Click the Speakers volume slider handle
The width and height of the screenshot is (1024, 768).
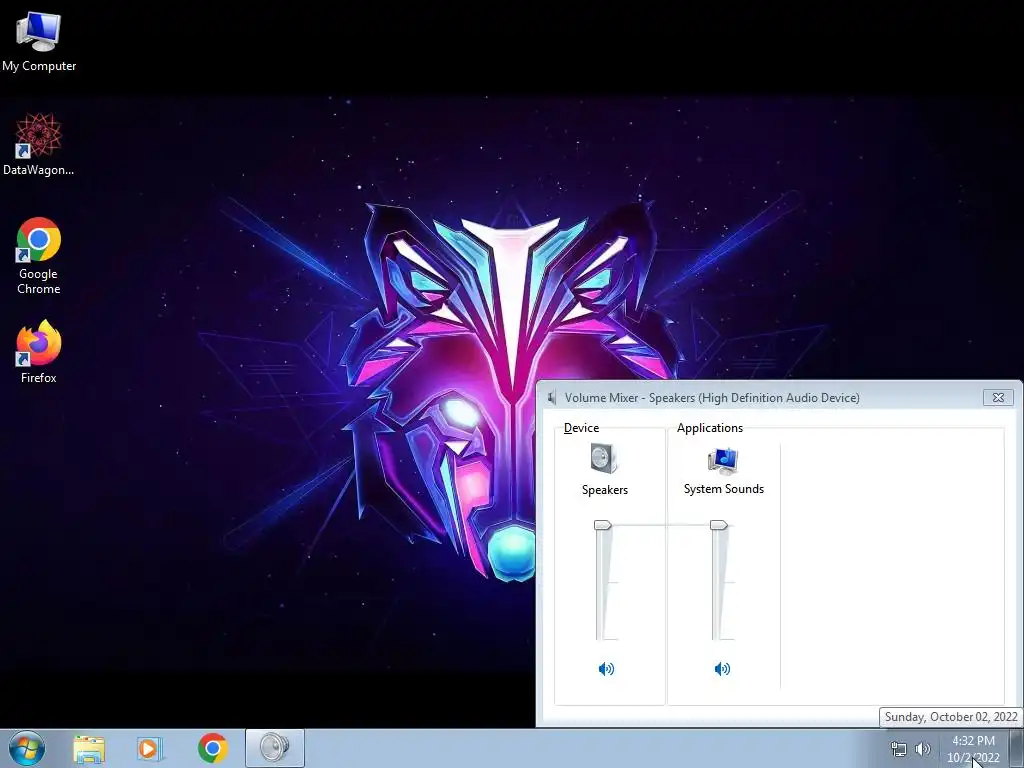point(602,525)
